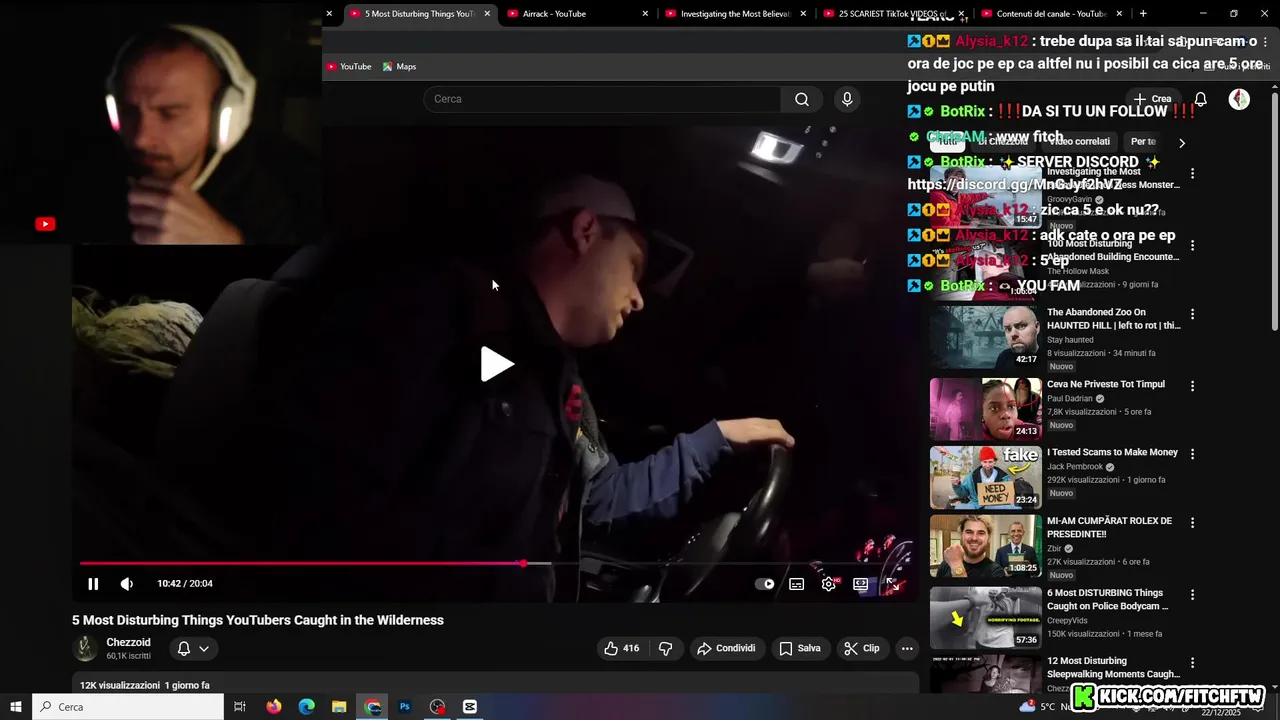Viewport: 1280px width, 720px height.
Task: Open the Chezzoid channel name link
Action: coord(129,642)
